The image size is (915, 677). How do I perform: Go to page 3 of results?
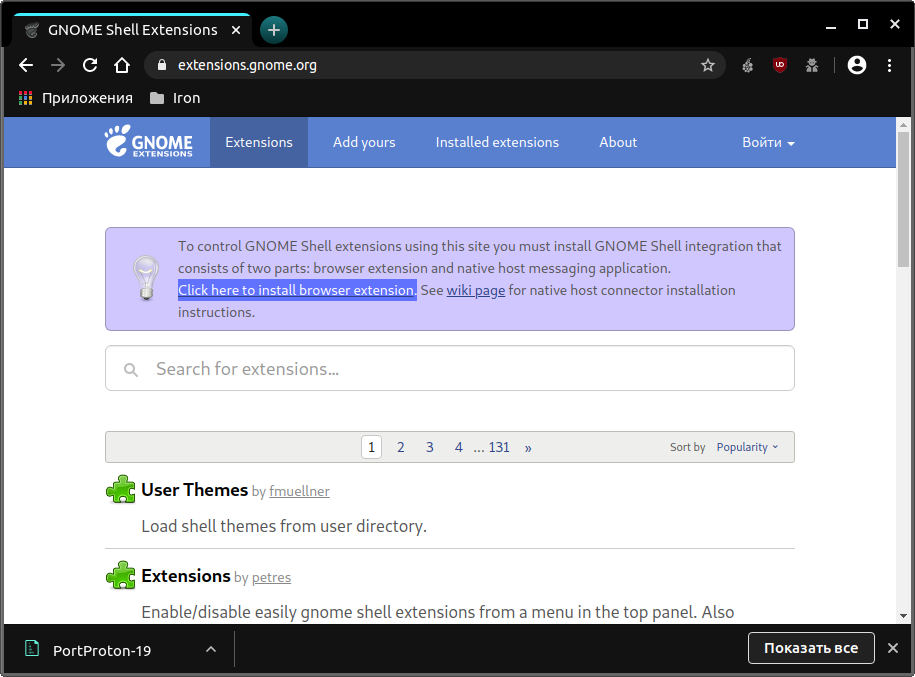(430, 447)
